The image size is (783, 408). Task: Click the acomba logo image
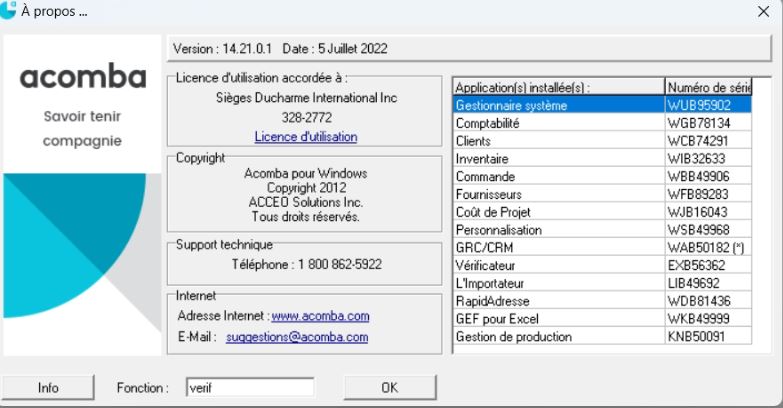[83, 77]
